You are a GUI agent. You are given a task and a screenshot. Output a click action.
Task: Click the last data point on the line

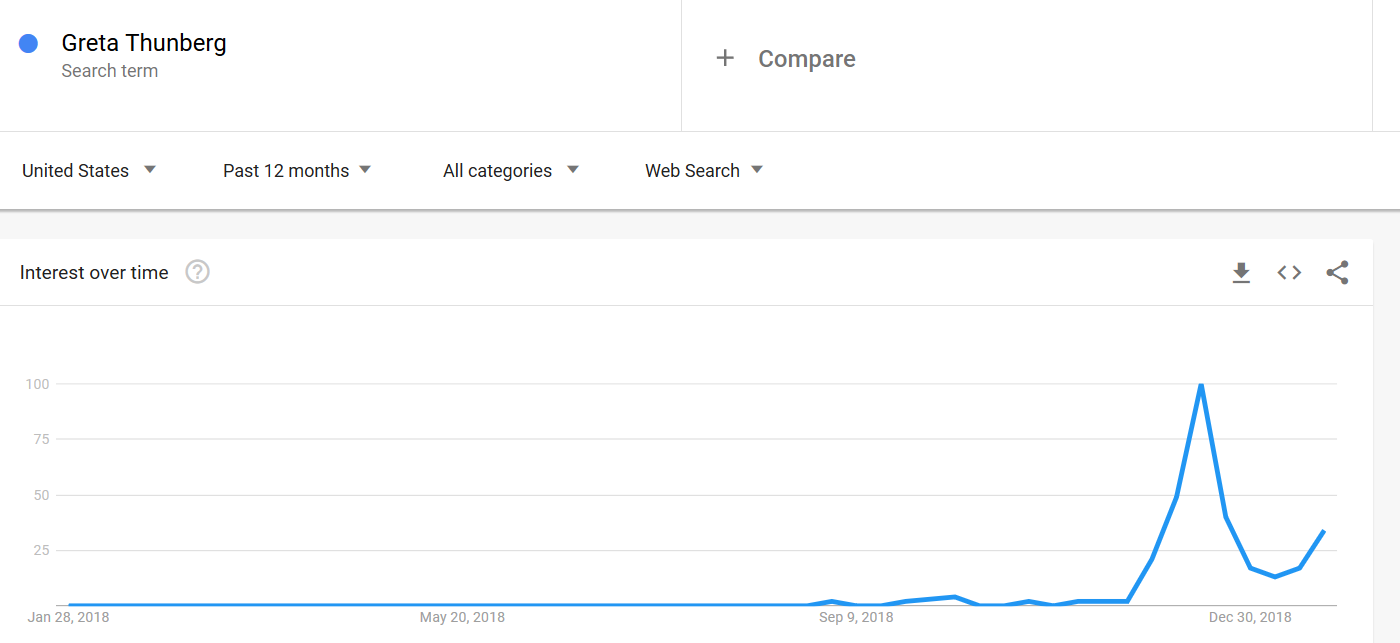pos(1324,531)
